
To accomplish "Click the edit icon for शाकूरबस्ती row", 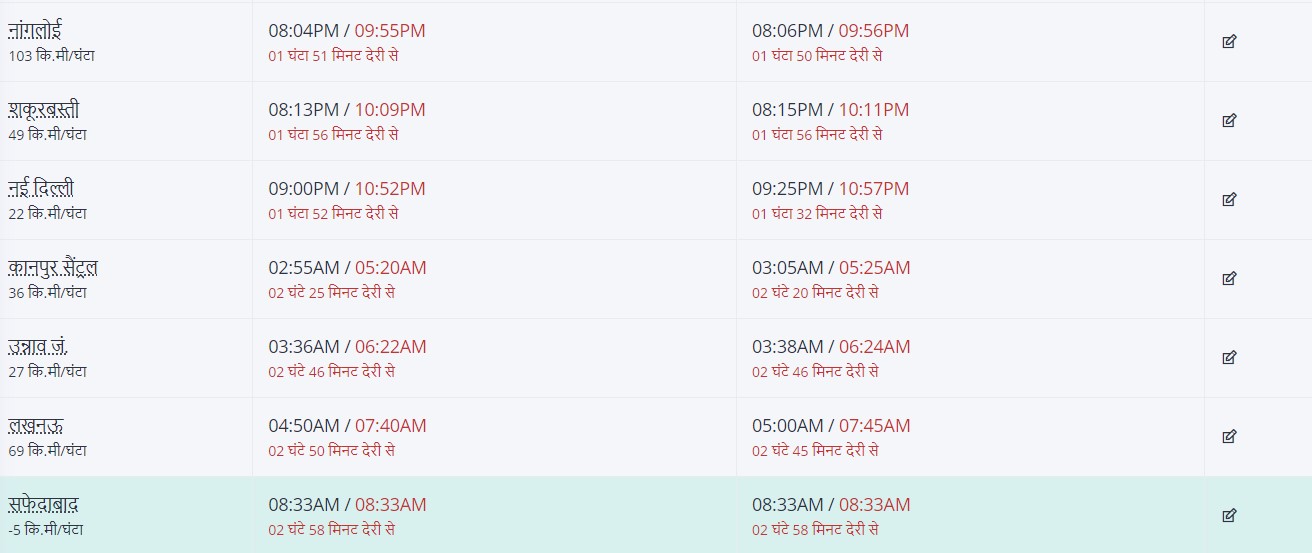I will coord(1229,121).
